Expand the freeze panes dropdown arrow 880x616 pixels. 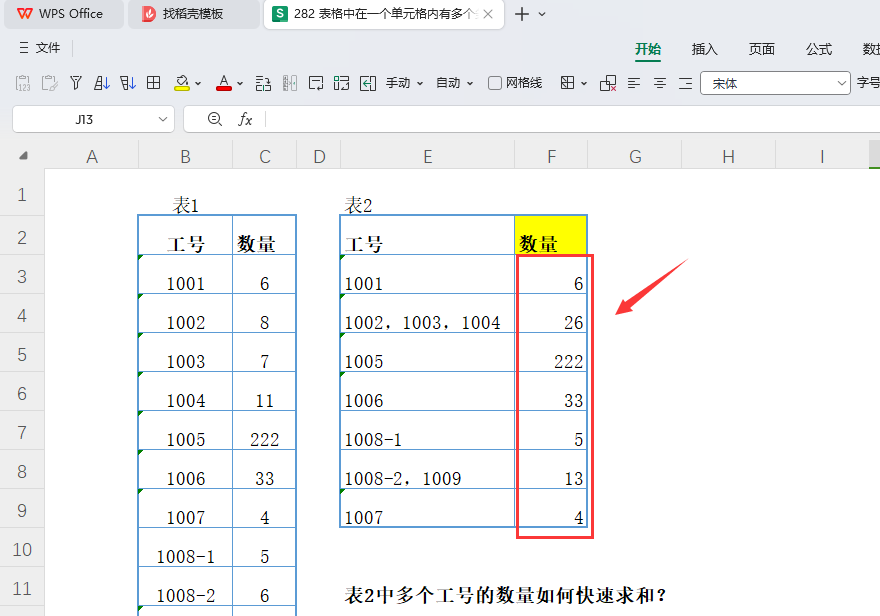(x=584, y=84)
